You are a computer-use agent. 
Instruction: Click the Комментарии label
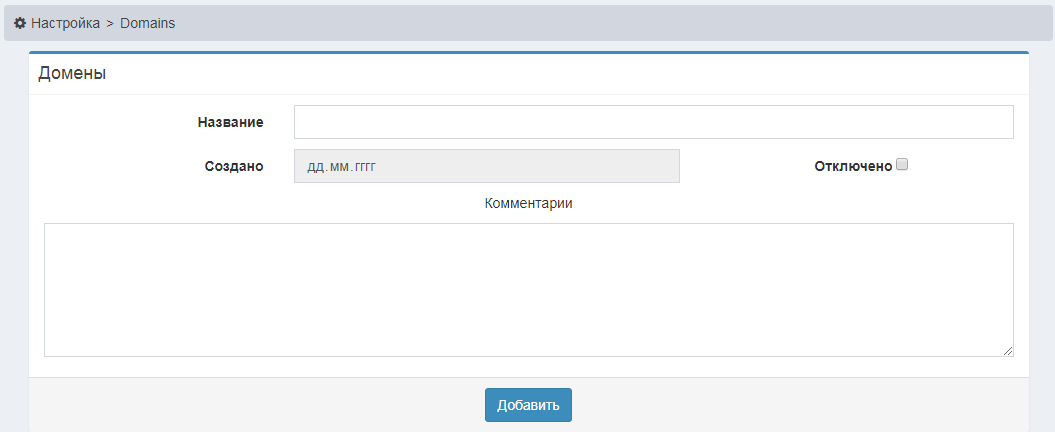coord(528,203)
